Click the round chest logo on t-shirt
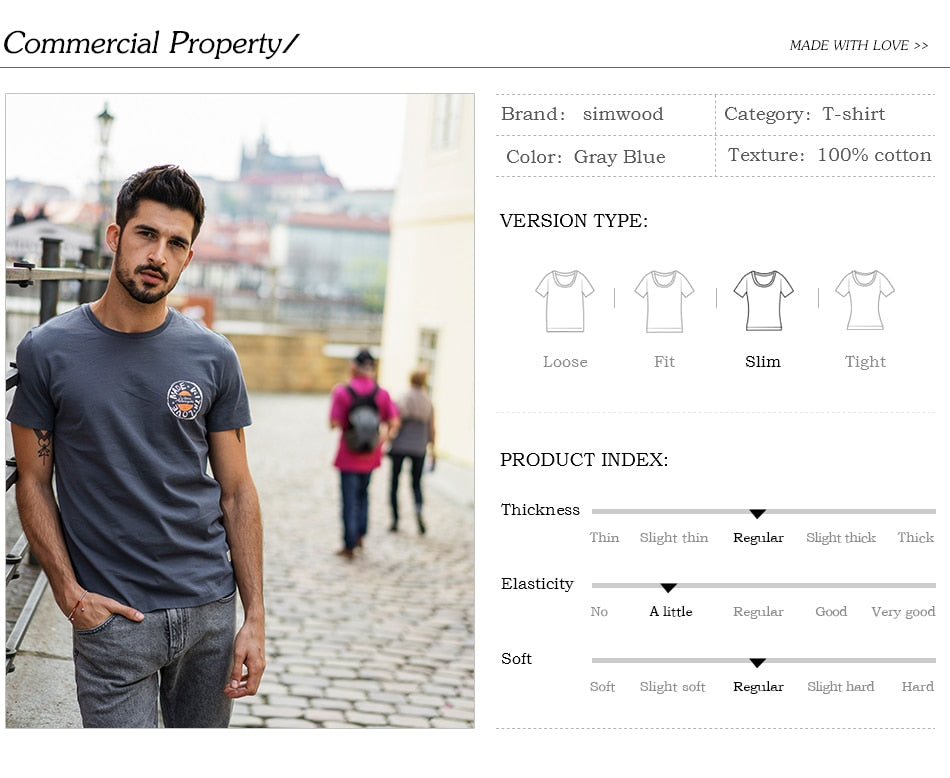 click(x=184, y=400)
